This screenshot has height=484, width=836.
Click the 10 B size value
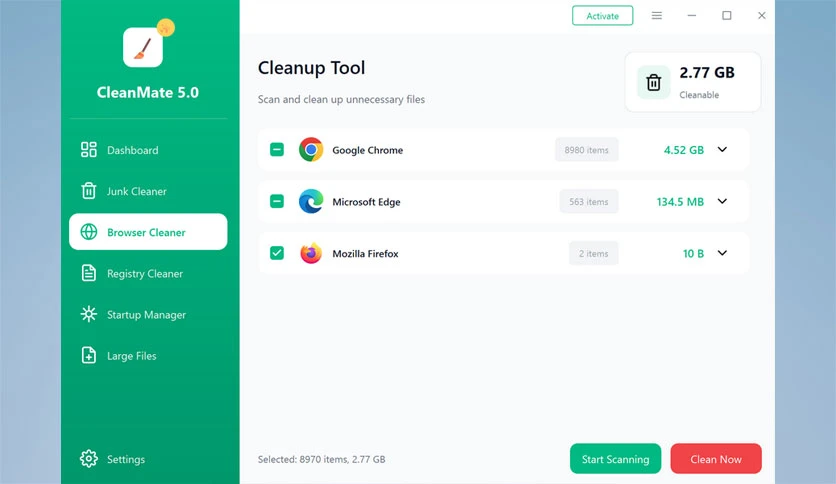coord(693,254)
